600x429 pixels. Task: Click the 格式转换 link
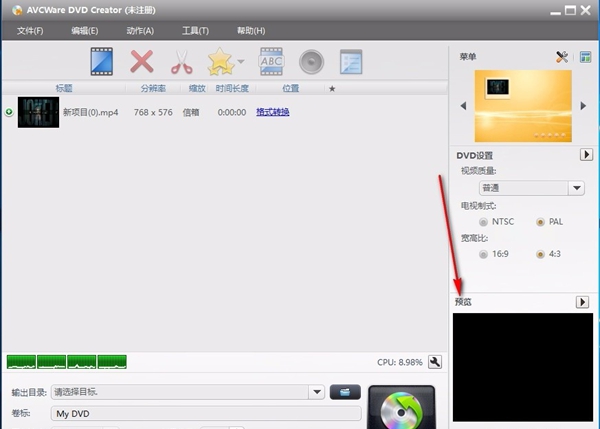pyautogui.click(x=272, y=112)
